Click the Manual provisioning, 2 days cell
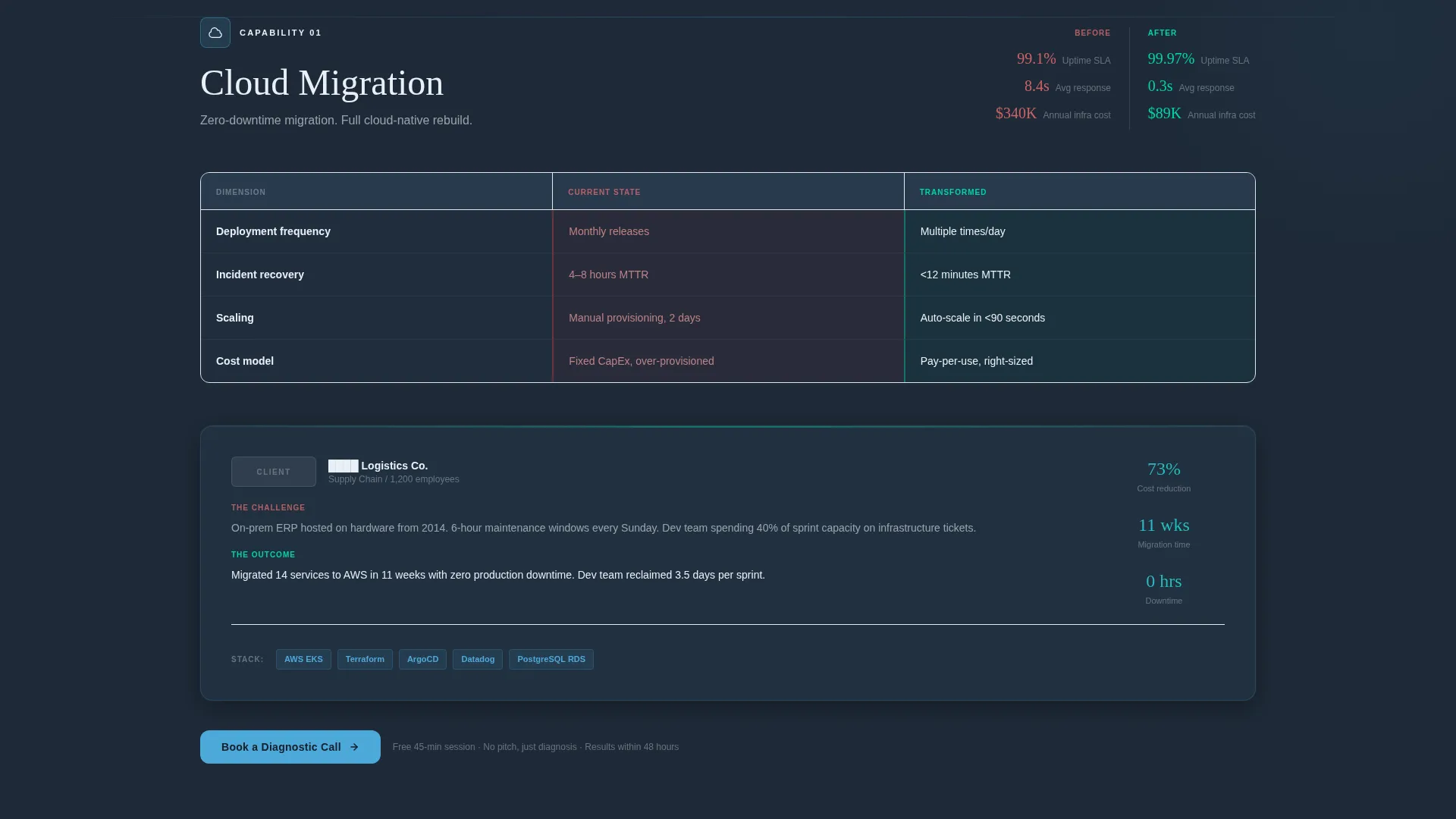 [729, 318]
